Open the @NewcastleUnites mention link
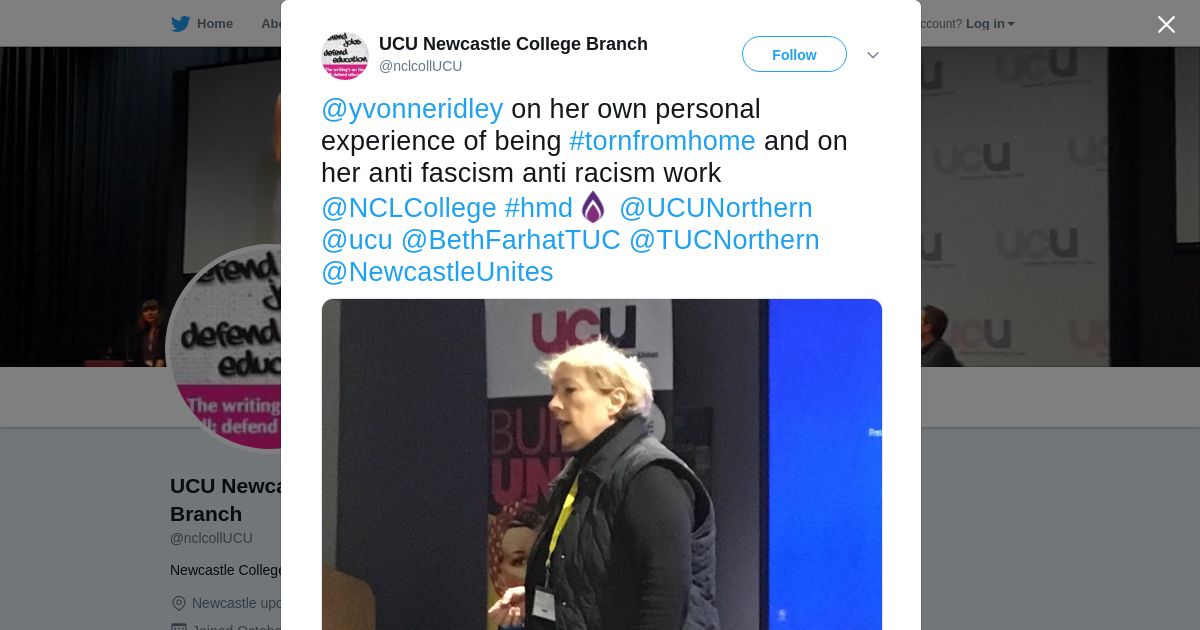 [437, 272]
